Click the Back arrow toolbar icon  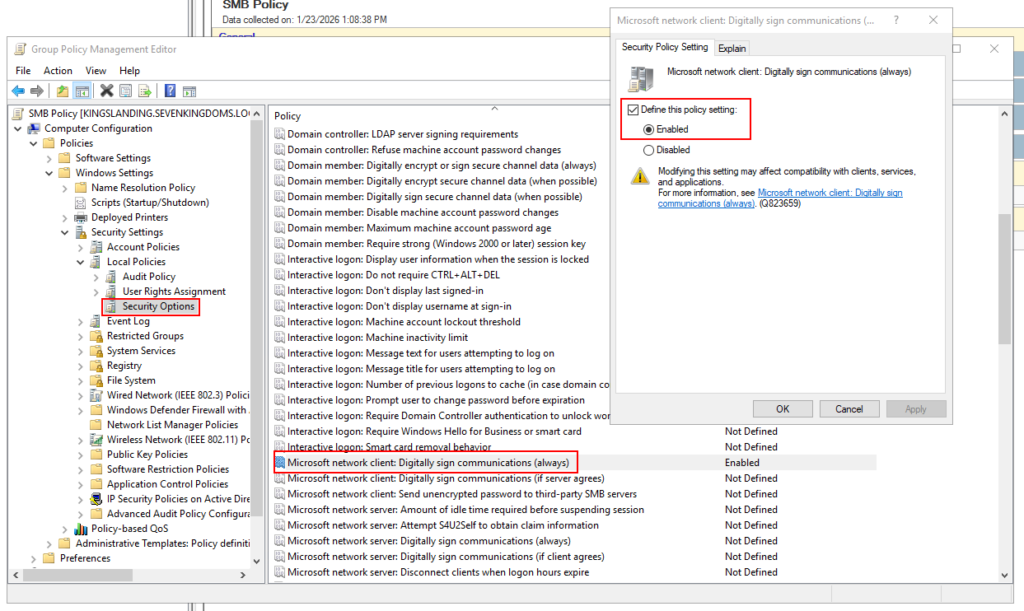coord(18,91)
